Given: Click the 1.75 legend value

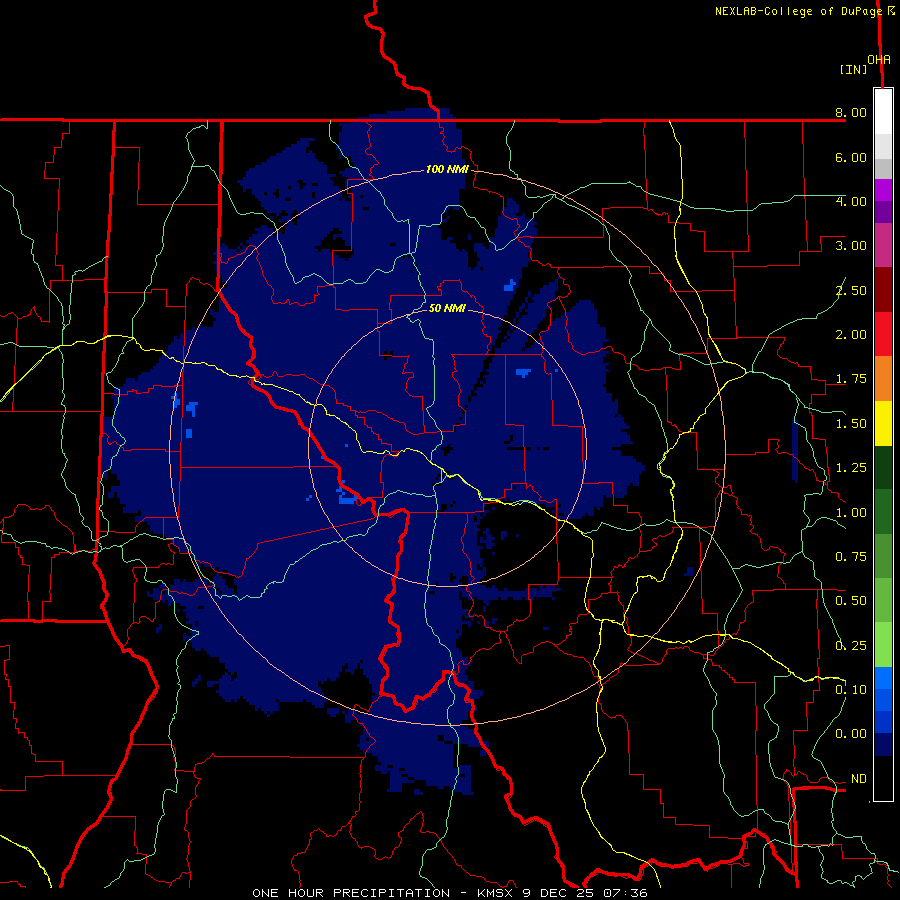Looking at the screenshot, I should point(851,379).
